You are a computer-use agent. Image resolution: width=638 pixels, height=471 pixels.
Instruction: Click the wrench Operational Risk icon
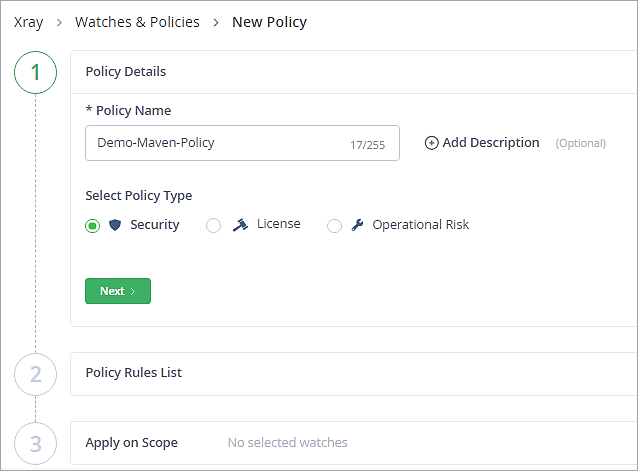357,225
